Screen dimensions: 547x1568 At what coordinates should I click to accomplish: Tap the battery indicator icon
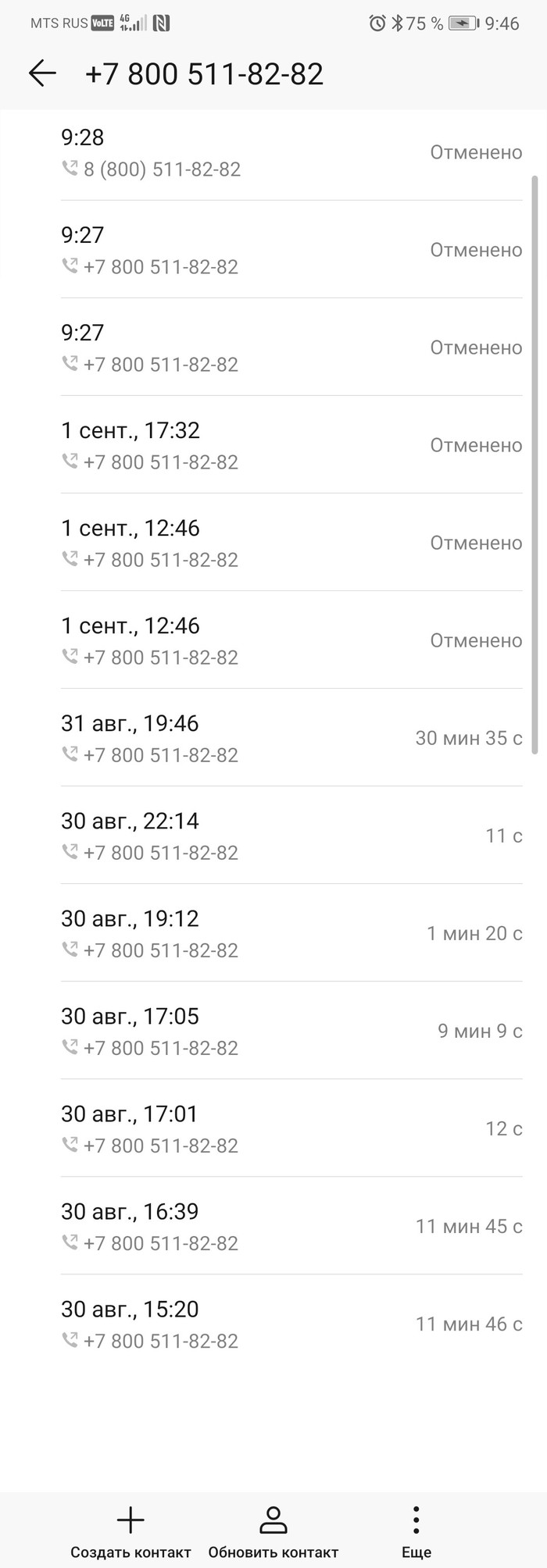(463, 23)
